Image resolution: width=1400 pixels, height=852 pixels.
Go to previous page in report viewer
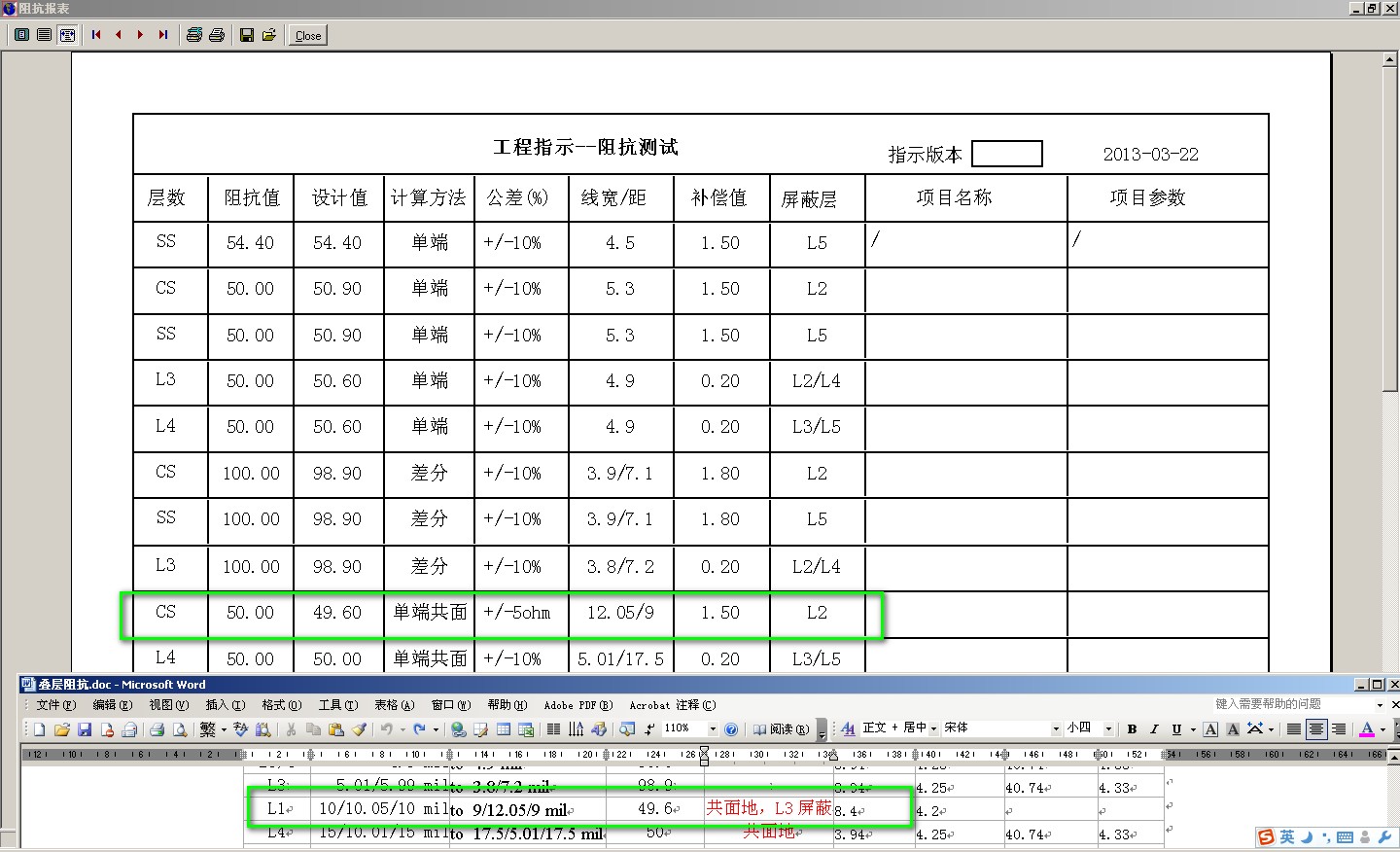tap(119, 35)
